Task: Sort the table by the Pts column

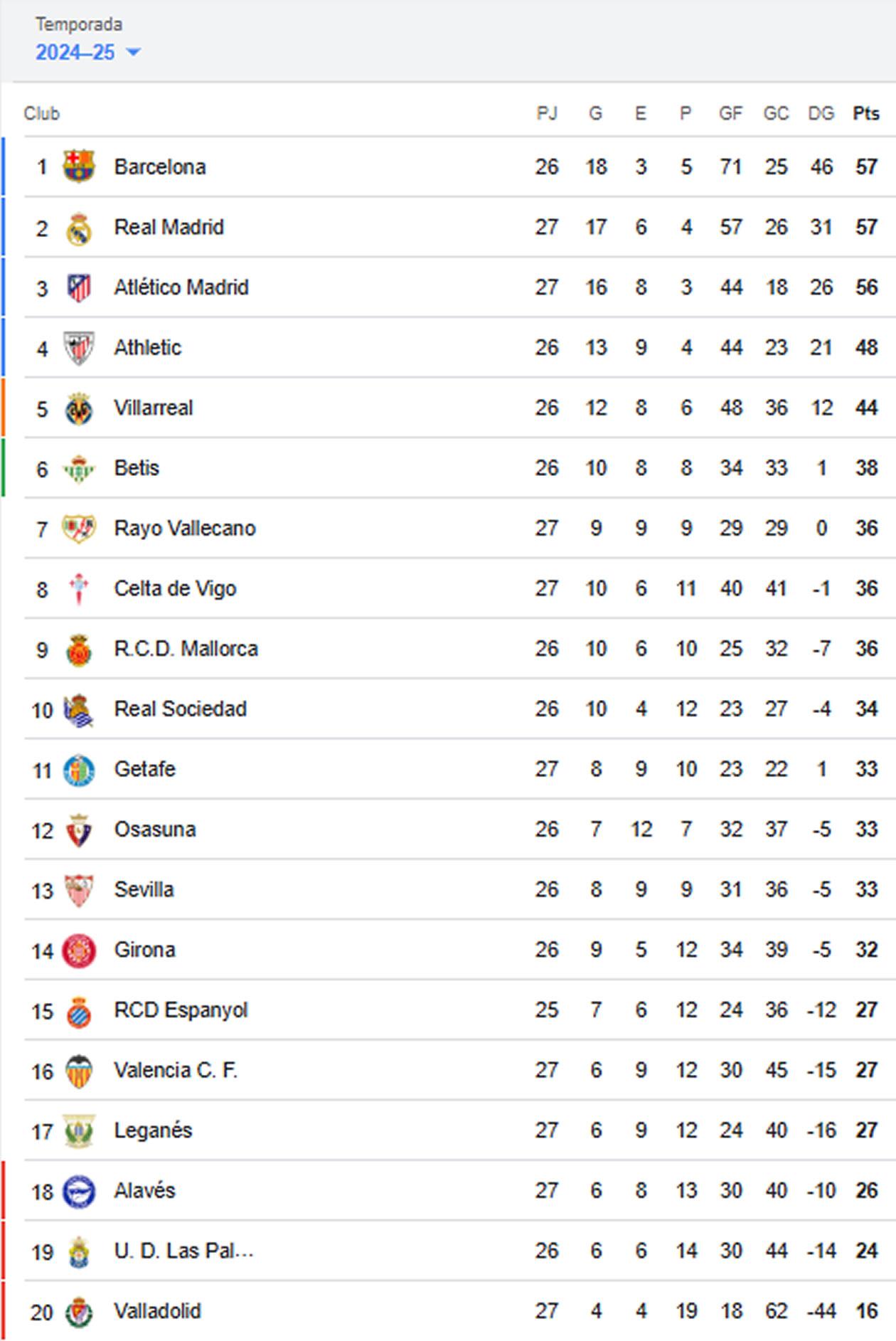Action: coord(865,112)
